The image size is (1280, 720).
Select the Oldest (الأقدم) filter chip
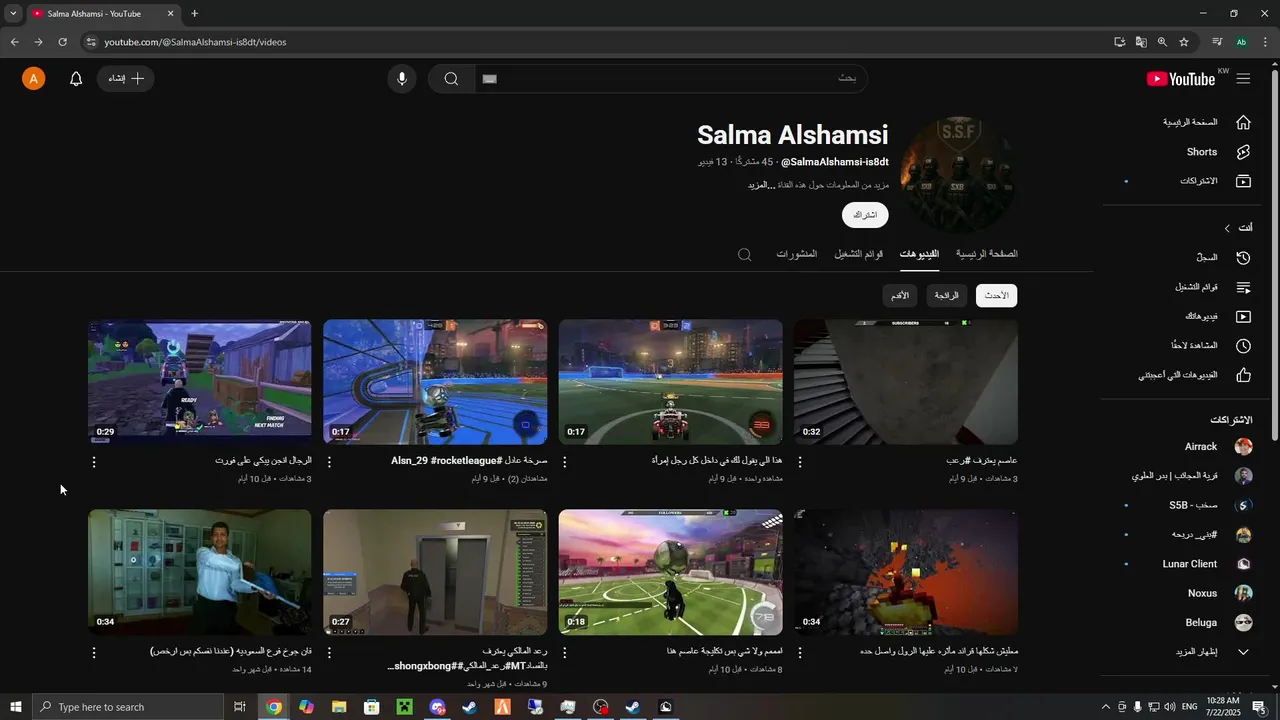pyautogui.click(x=900, y=295)
